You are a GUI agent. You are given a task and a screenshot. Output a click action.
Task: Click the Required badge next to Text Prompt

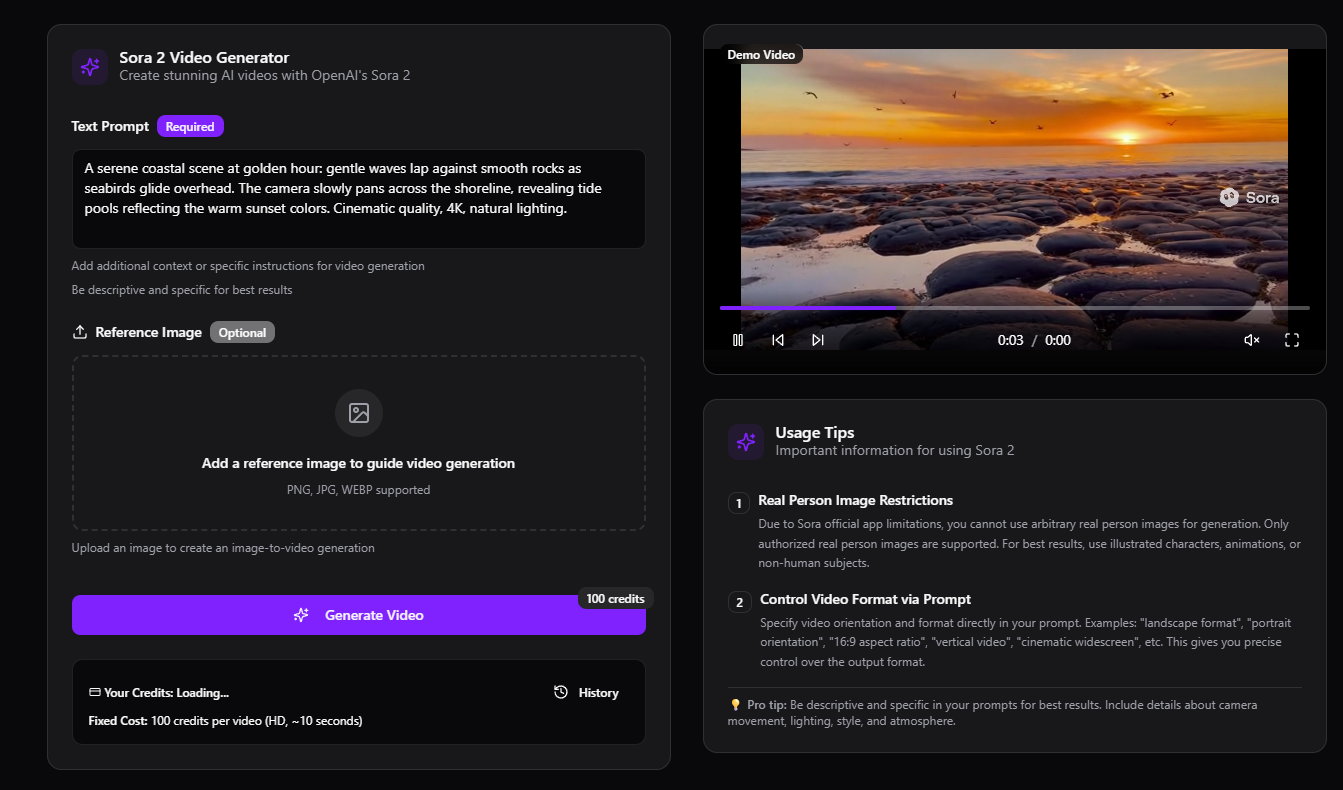tap(190, 127)
